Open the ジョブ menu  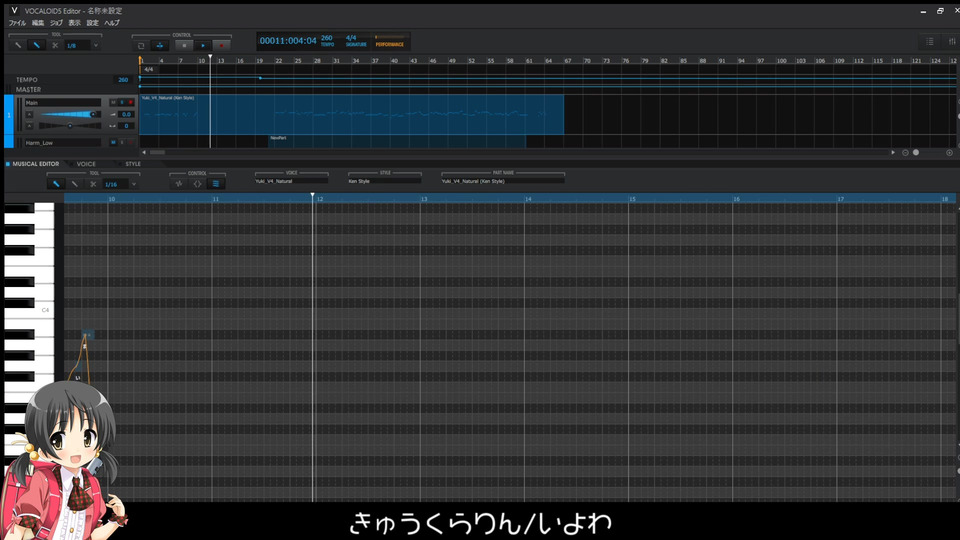click(56, 23)
